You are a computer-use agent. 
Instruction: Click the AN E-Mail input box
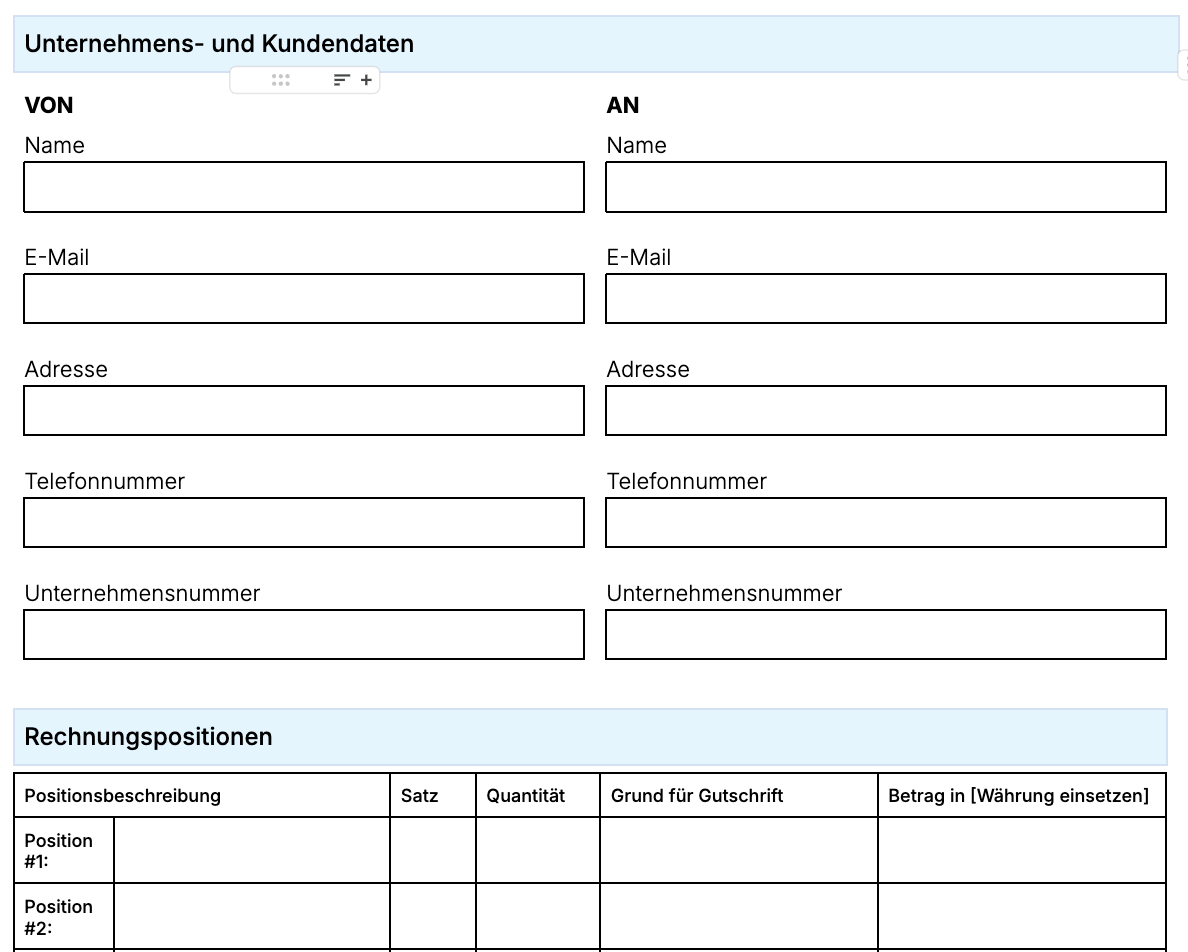click(886, 298)
